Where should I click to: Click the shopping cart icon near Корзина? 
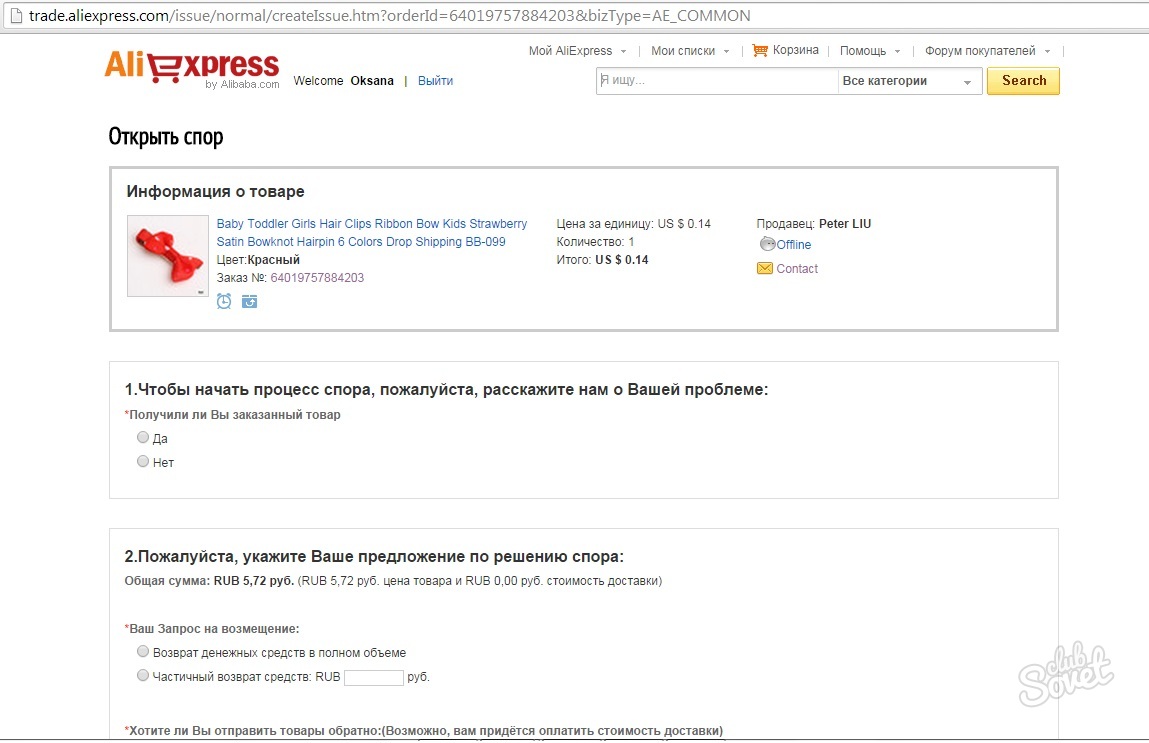[x=760, y=50]
